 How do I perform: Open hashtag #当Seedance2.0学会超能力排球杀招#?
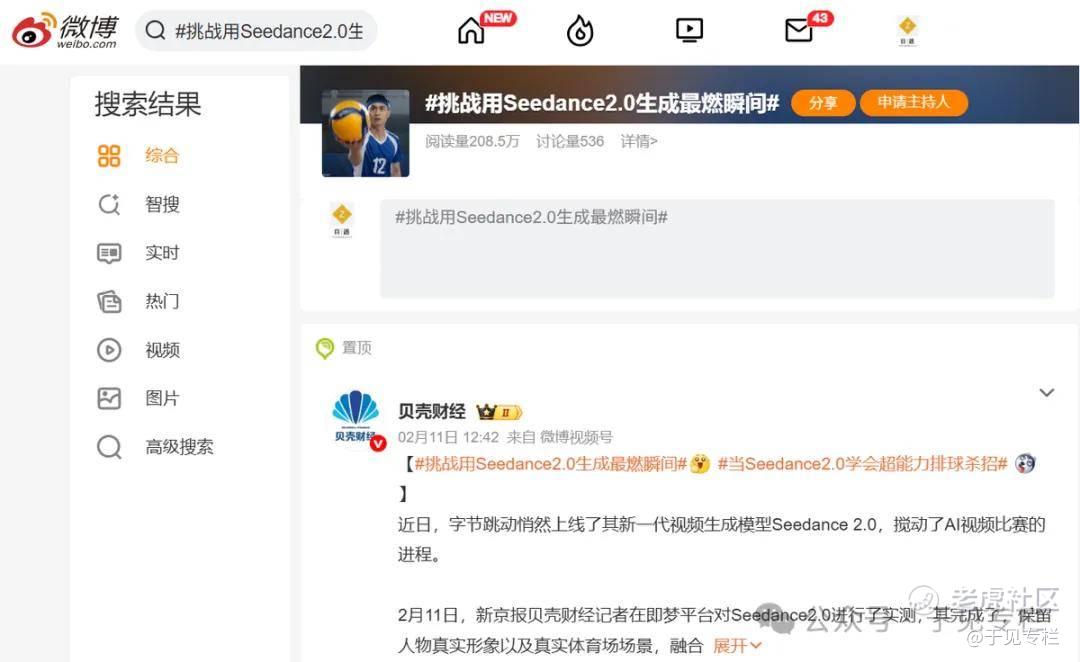(862, 464)
